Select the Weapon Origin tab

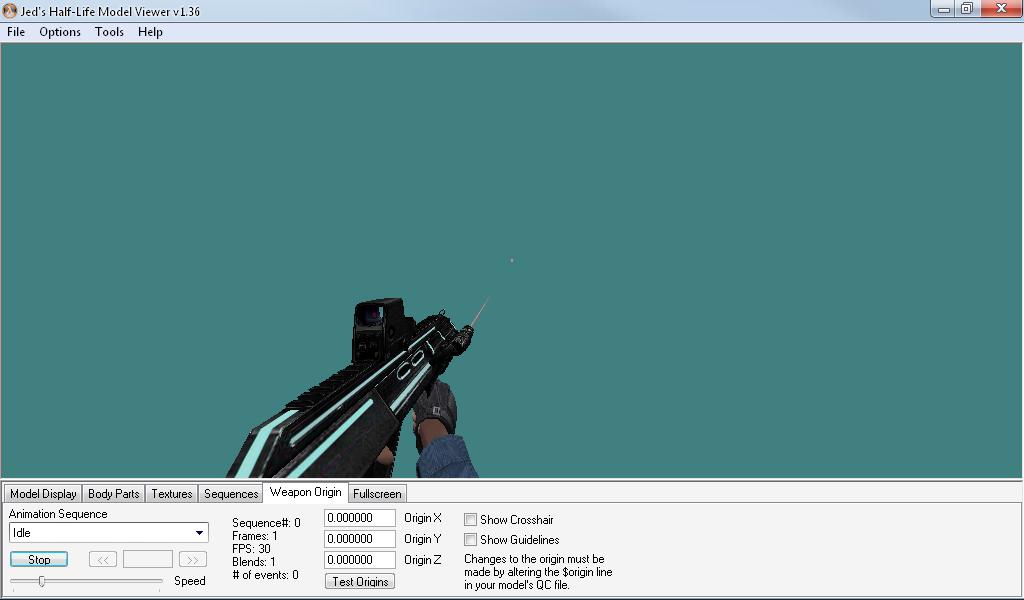point(306,492)
